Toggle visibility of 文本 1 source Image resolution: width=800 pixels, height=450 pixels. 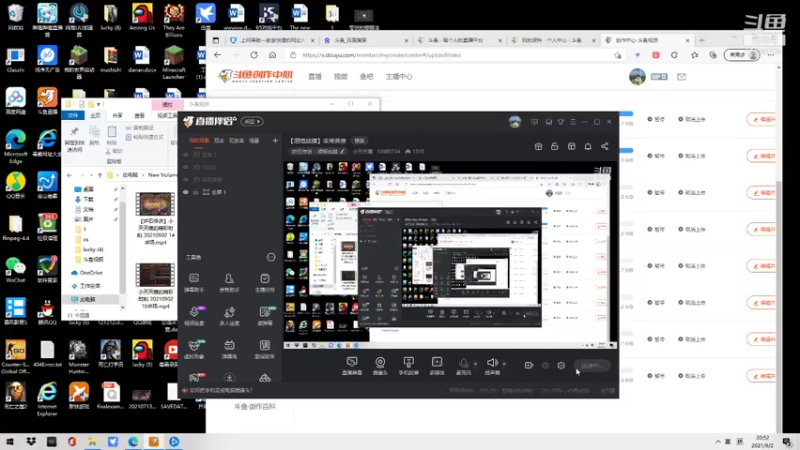(186, 155)
